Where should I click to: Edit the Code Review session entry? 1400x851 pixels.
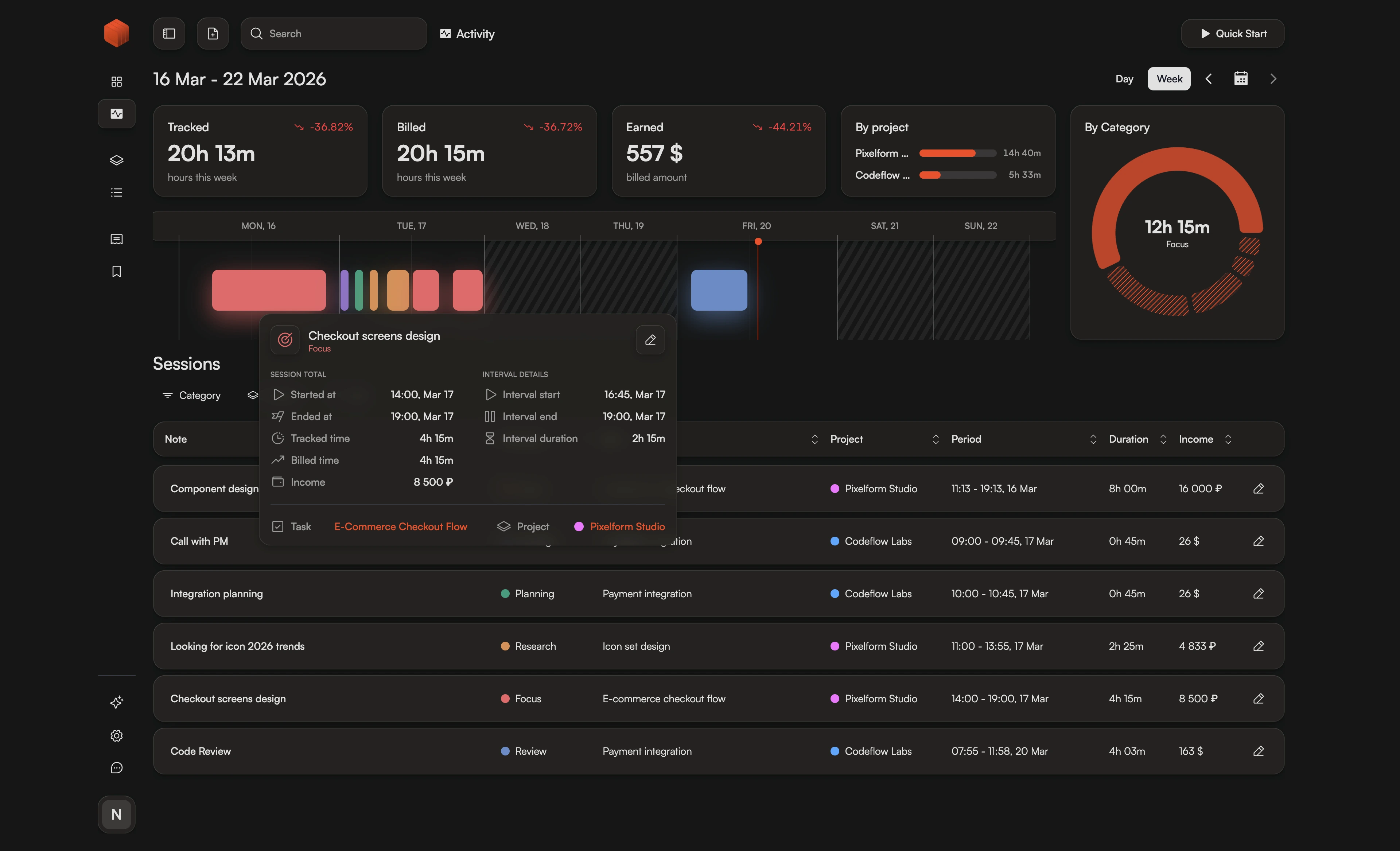click(x=1259, y=750)
